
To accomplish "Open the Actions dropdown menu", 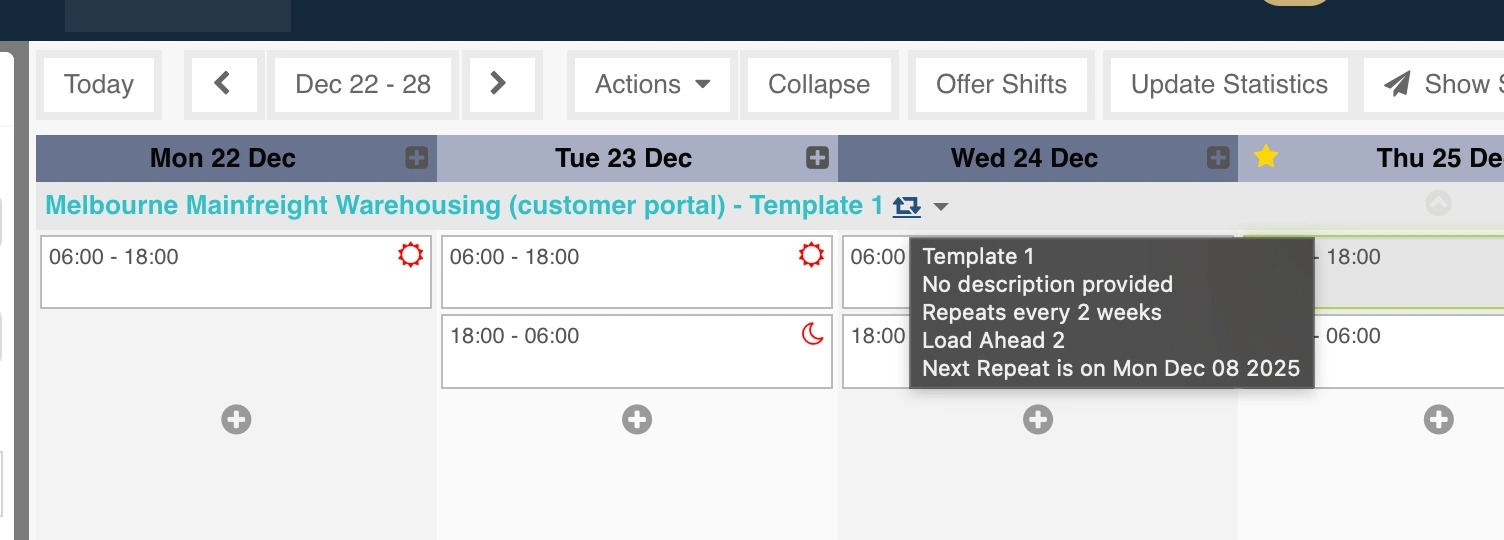I will (x=652, y=84).
